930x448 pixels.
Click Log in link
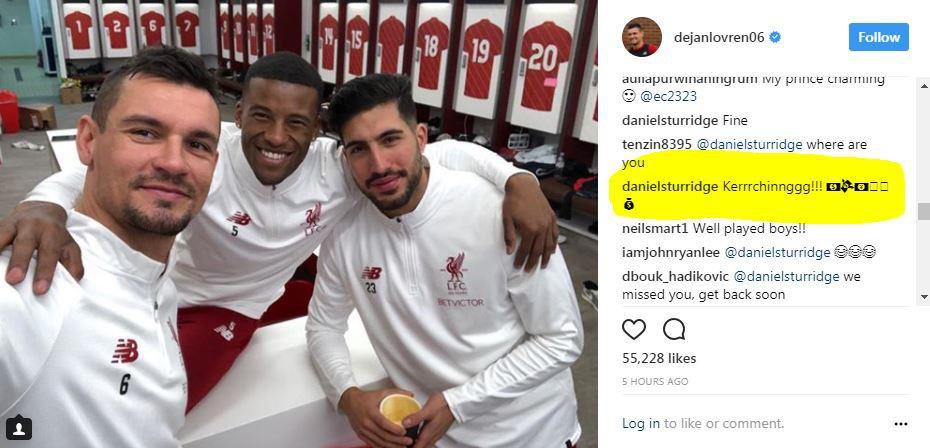click(x=641, y=424)
